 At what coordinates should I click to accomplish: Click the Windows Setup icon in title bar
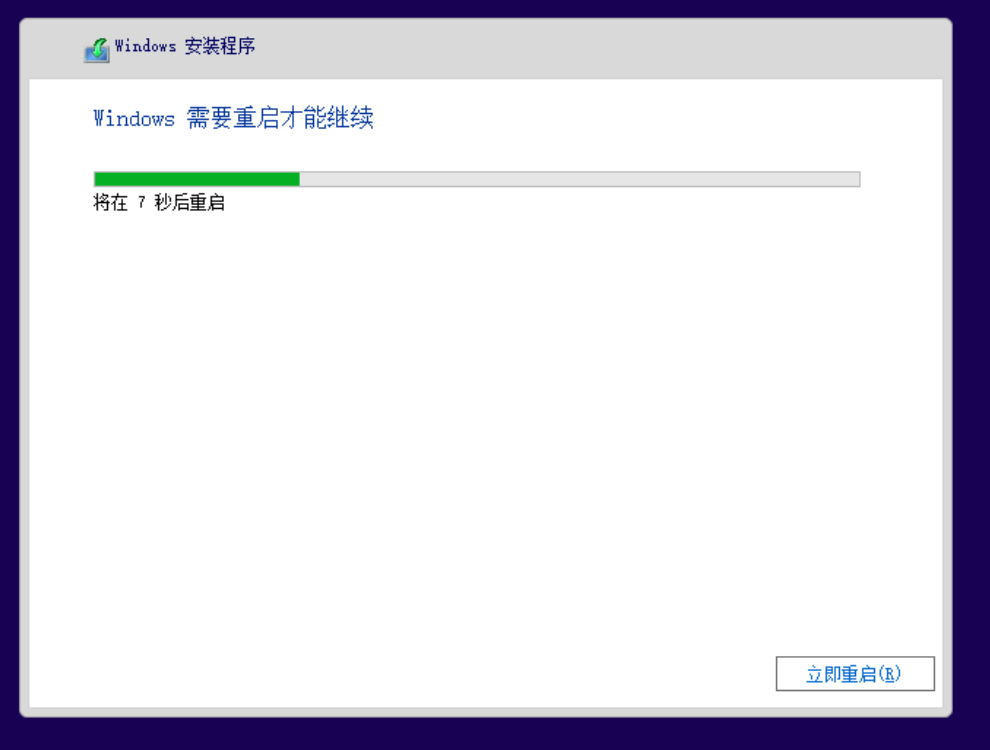pos(97,49)
